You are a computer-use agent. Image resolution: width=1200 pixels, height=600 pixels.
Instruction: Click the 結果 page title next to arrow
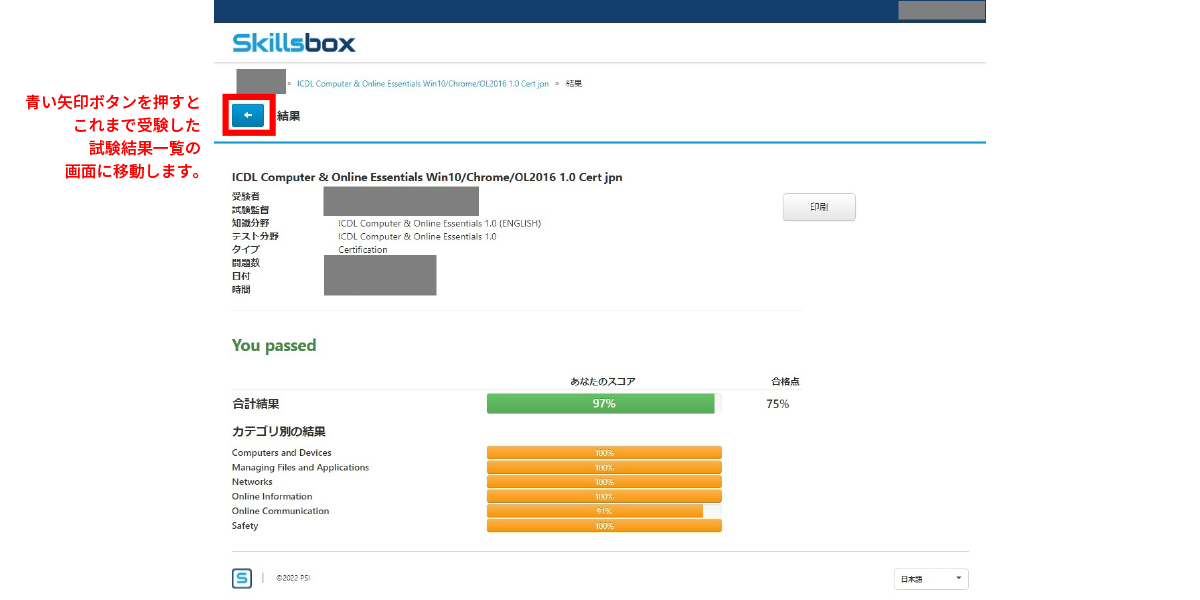[x=288, y=116]
